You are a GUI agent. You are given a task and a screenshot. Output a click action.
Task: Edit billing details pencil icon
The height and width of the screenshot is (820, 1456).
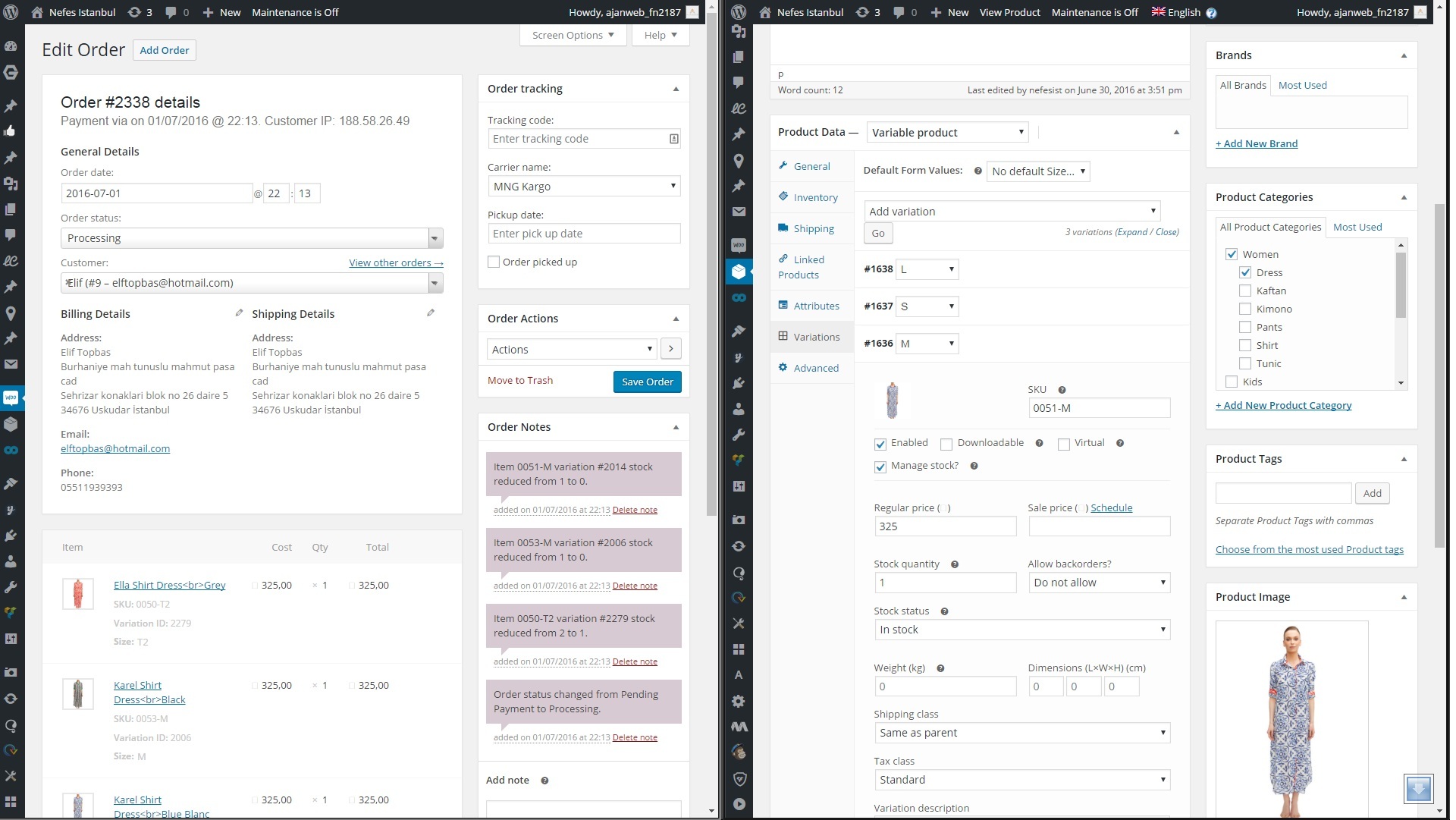pyautogui.click(x=239, y=313)
